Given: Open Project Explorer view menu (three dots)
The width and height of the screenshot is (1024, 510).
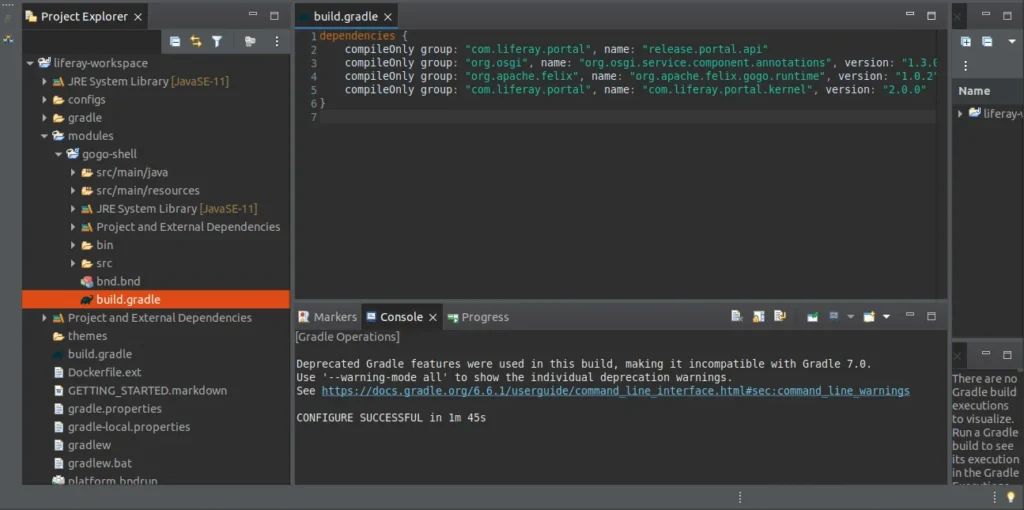Looking at the screenshot, I should [277, 41].
